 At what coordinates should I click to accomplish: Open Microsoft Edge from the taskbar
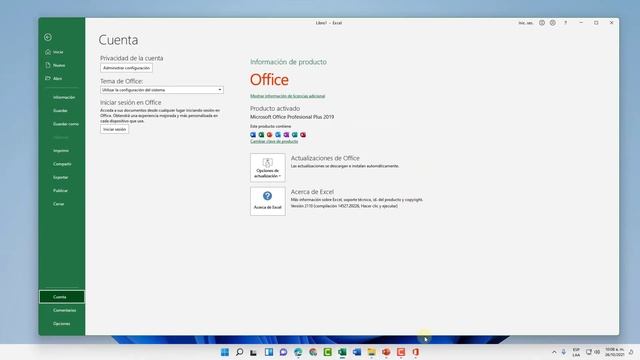pos(298,352)
